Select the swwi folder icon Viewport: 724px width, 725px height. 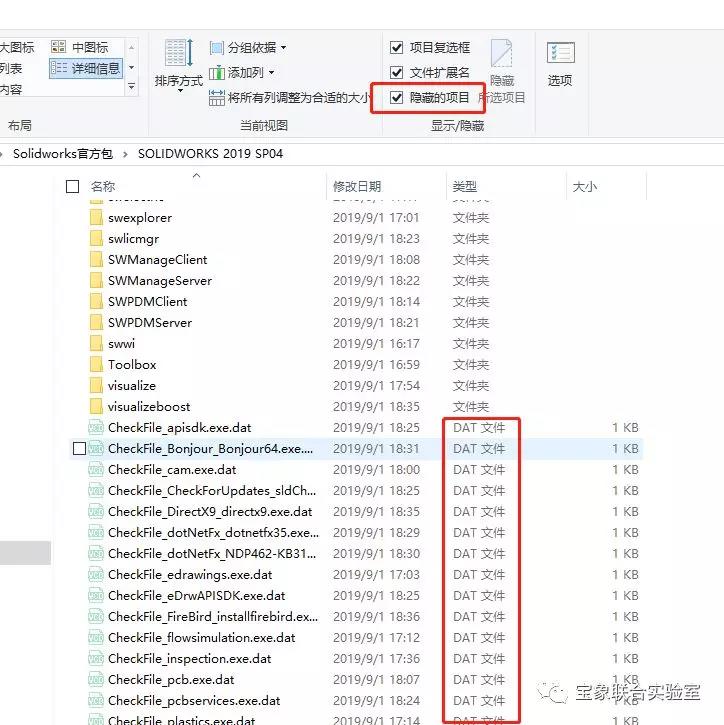[96, 344]
